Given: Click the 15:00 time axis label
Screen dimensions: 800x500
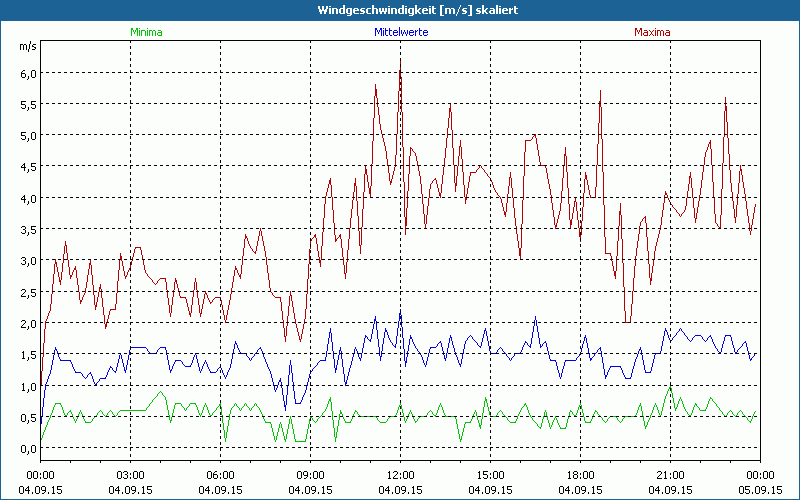Looking at the screenshot, I should 490,475.
